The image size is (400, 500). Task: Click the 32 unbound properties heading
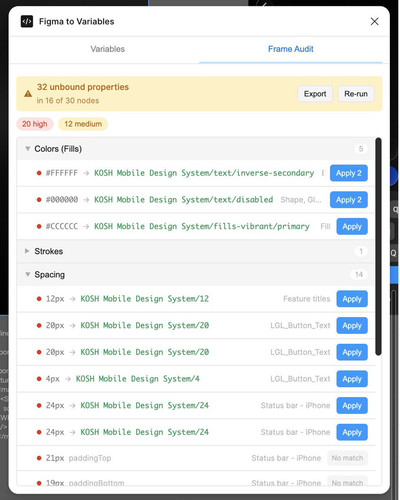pos(83,87)
